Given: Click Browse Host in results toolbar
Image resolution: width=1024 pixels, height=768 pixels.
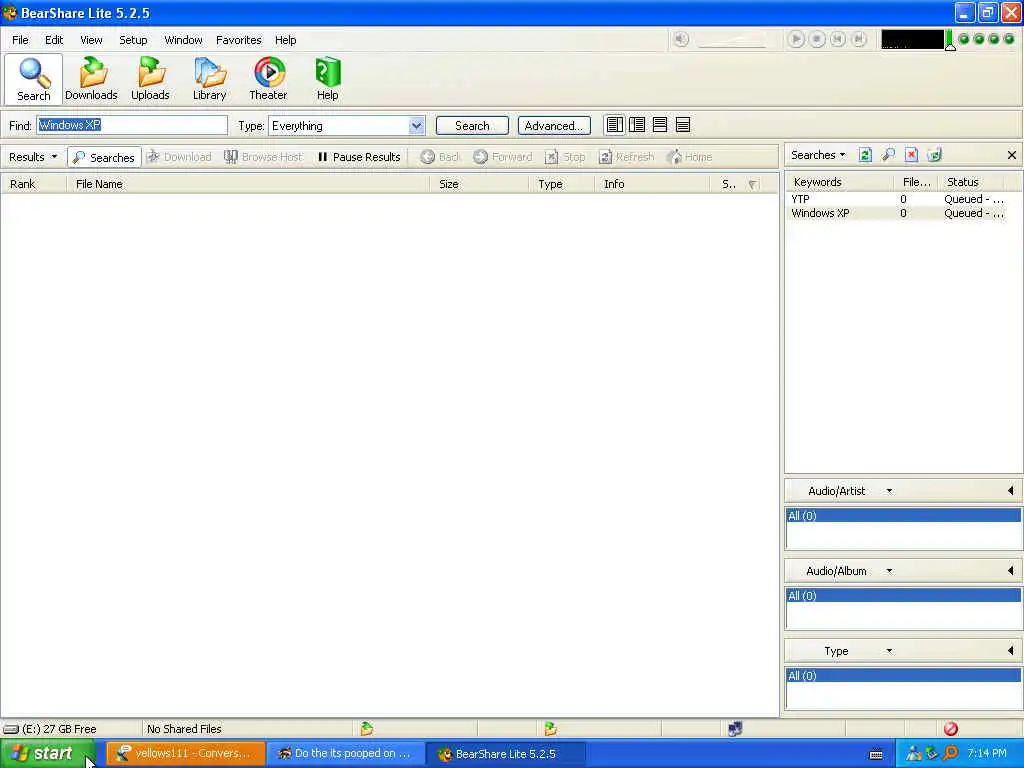Looking at the screenshot, I should [x=263, y=157].
